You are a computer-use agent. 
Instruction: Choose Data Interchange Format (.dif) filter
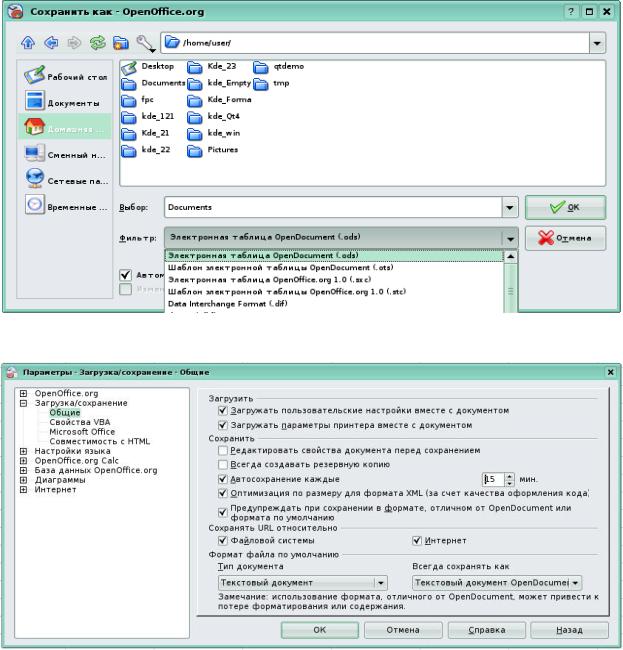click(x=334, y=303)
